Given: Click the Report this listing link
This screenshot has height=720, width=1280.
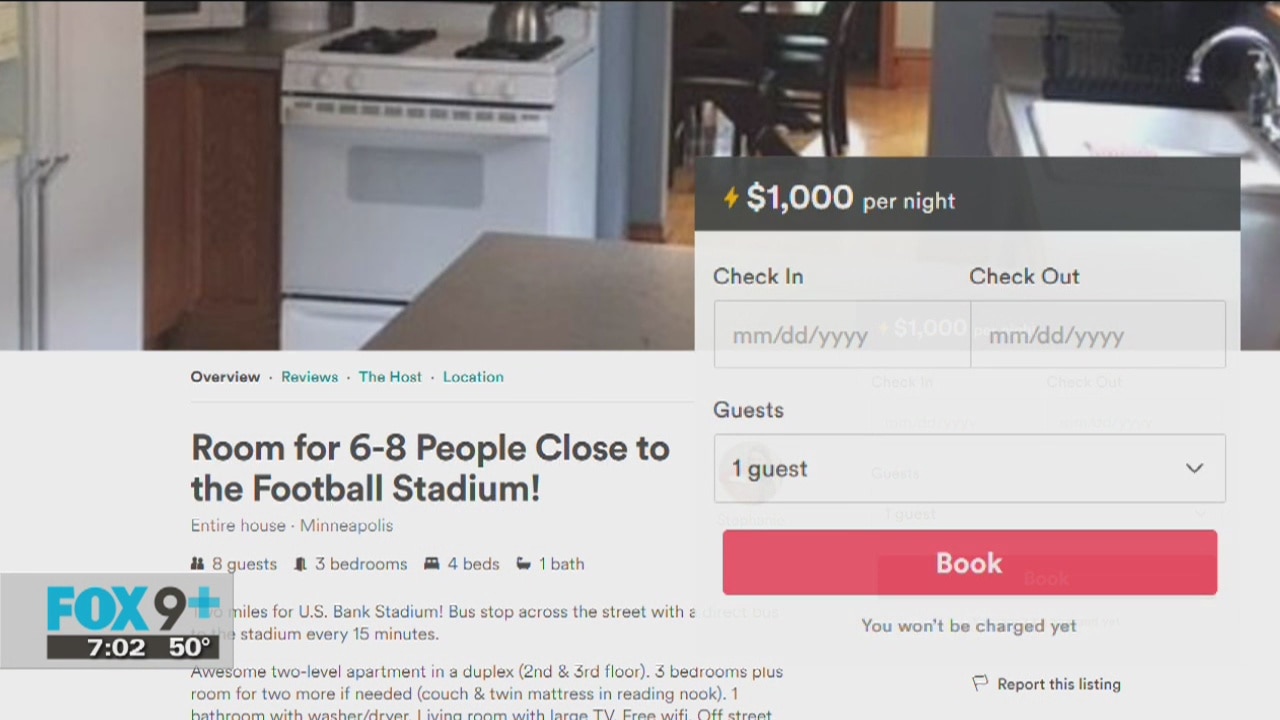Looking at the screenshot, I should tap(1059, 684).
